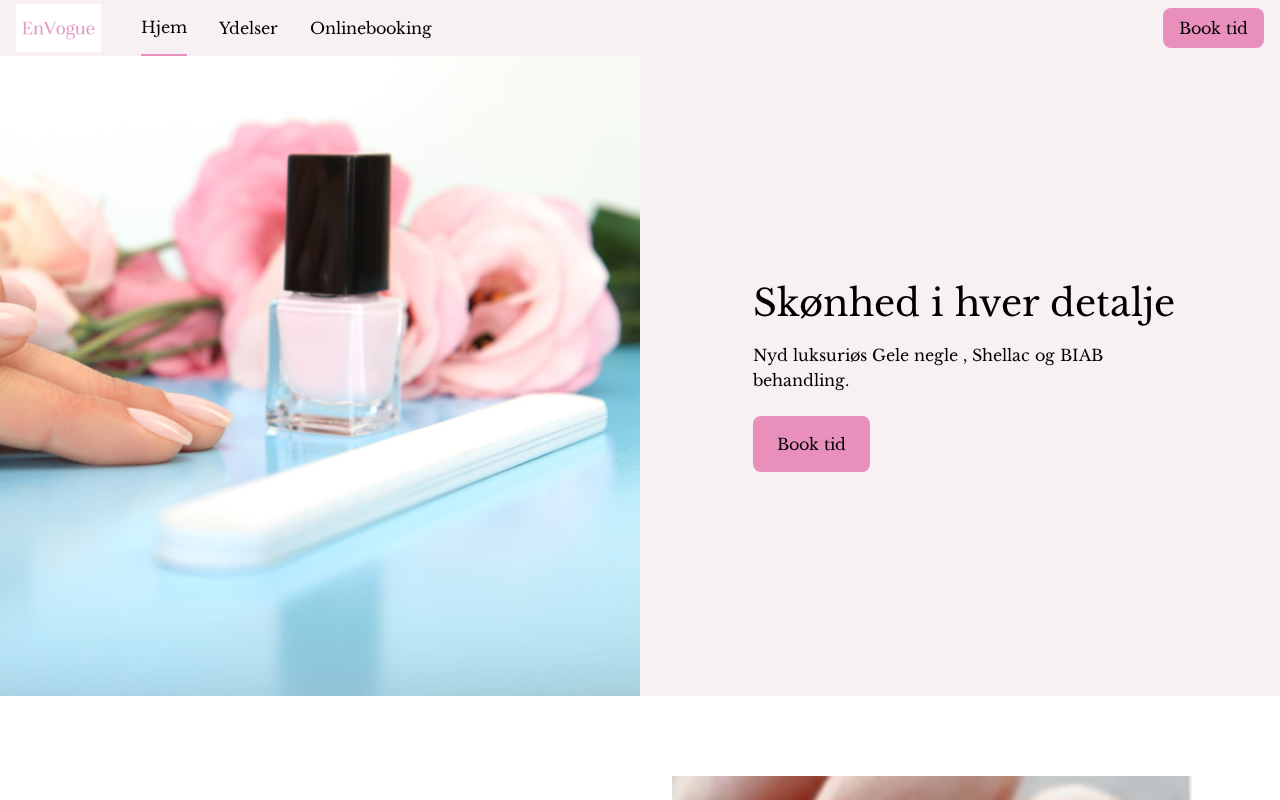Click the EnVogue logo
1280x800 pixels.
[x=58, y=28]
